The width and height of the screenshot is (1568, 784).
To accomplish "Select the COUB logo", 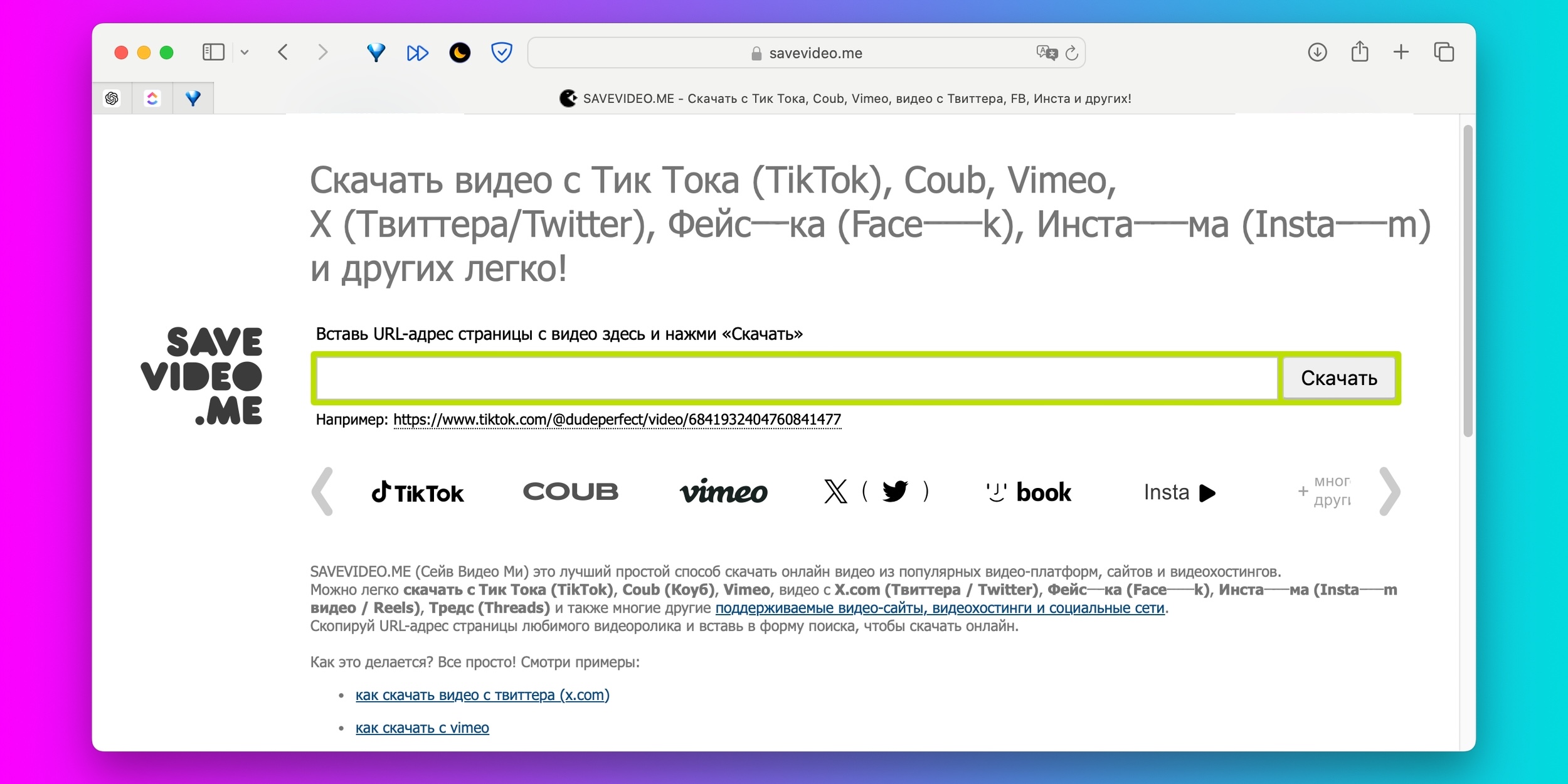I will point(571,492).
